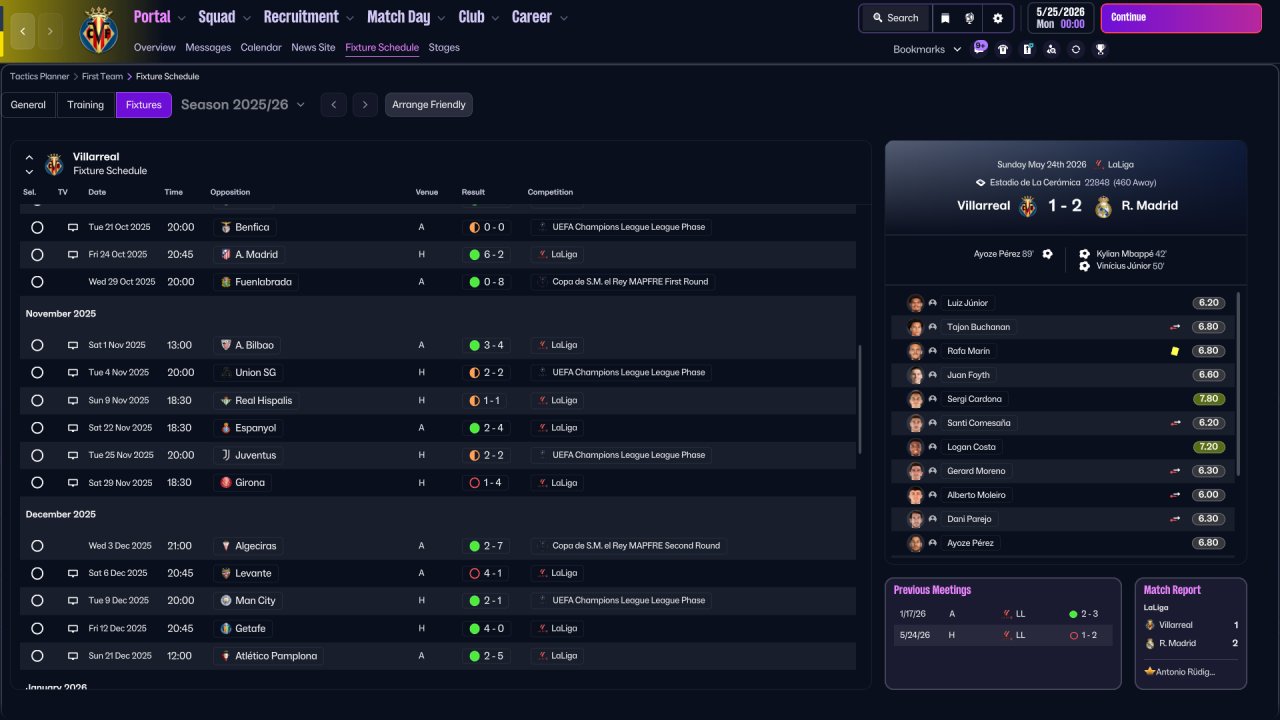Click Luiz Júnior player portrait
Viewport: 1280px width, 720px height.
click(x=915, y=303)
